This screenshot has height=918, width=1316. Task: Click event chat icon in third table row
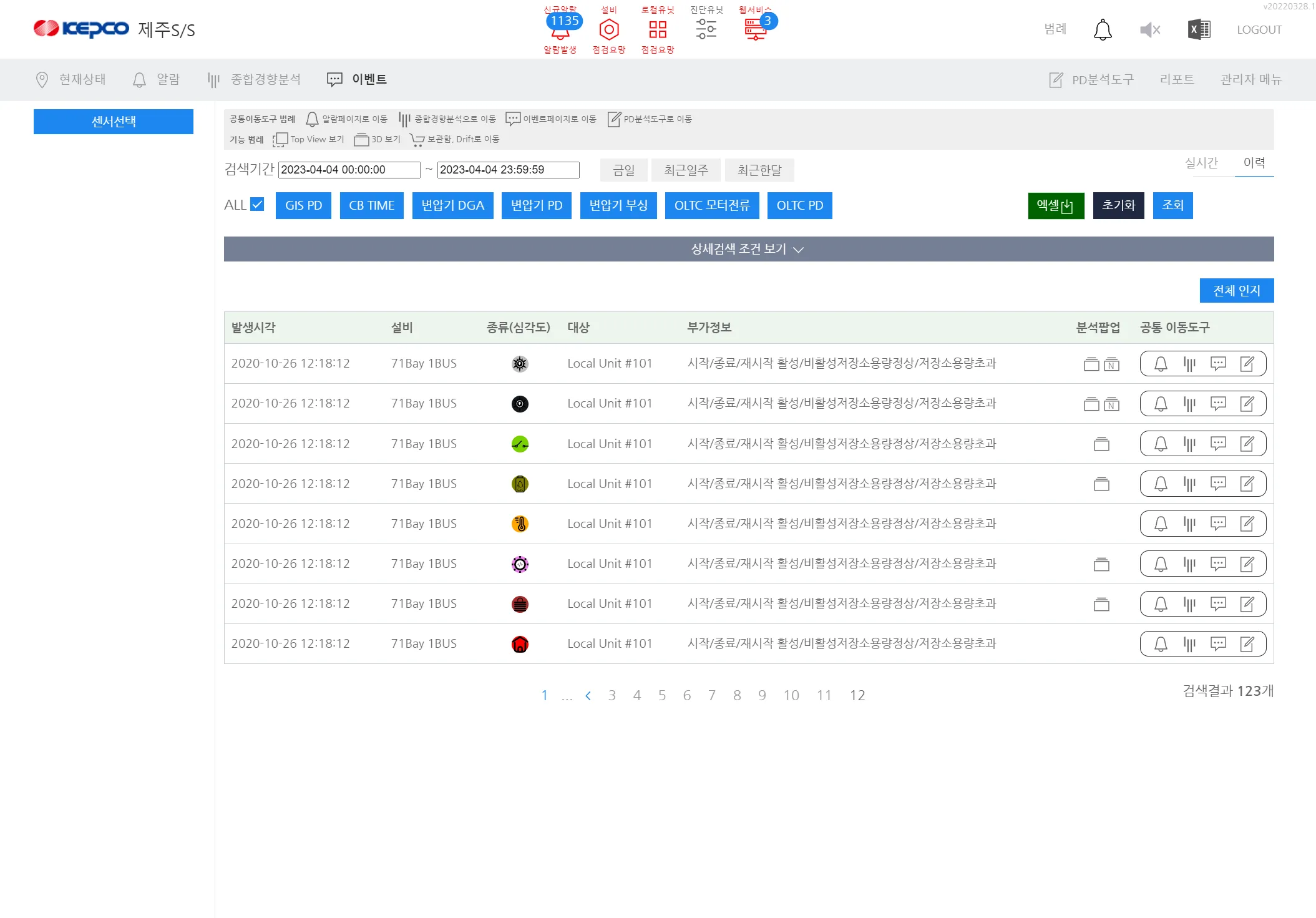1218,444
